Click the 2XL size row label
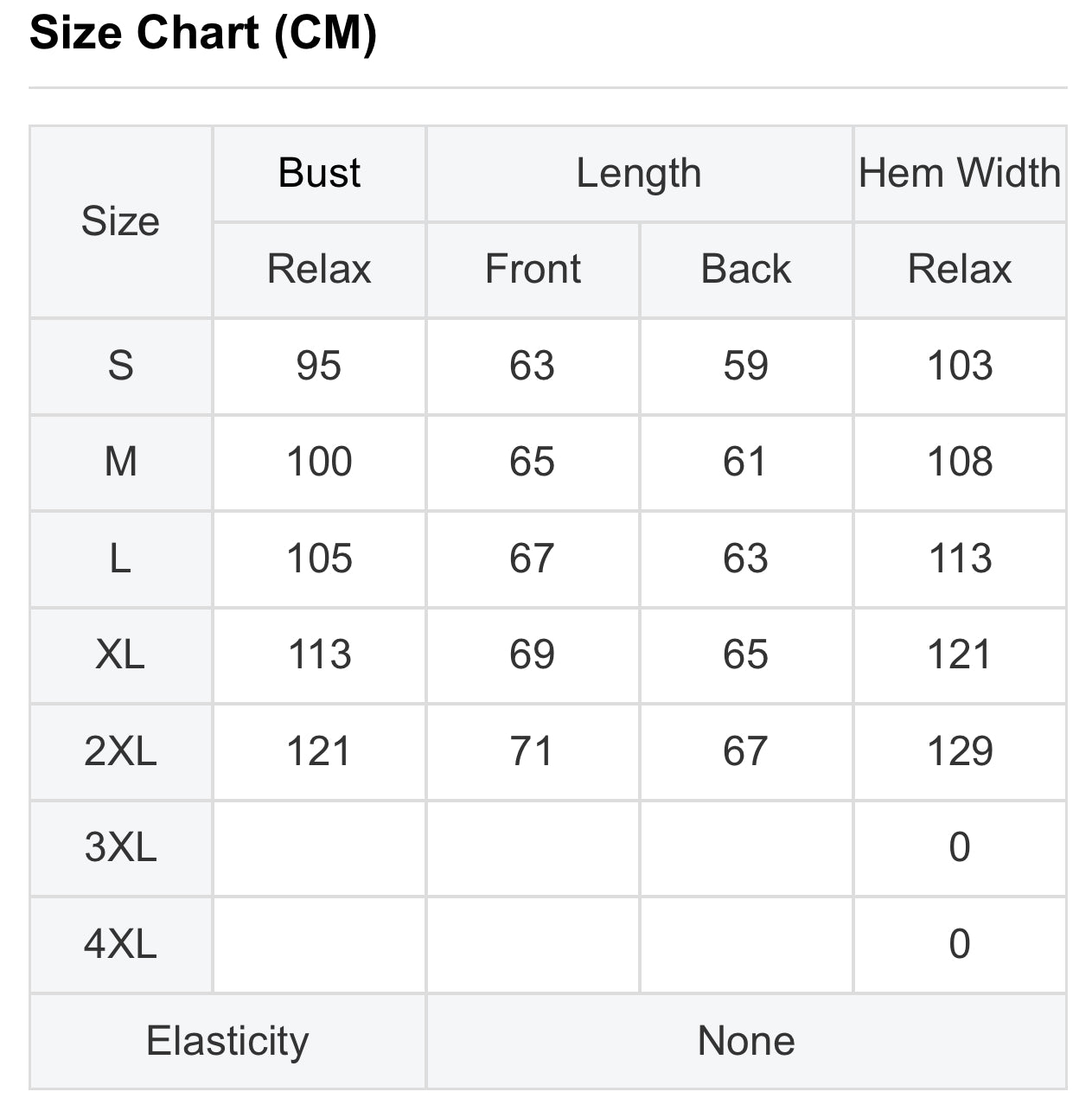This screenshot has height=1098, width=1092. click(121, 752)
